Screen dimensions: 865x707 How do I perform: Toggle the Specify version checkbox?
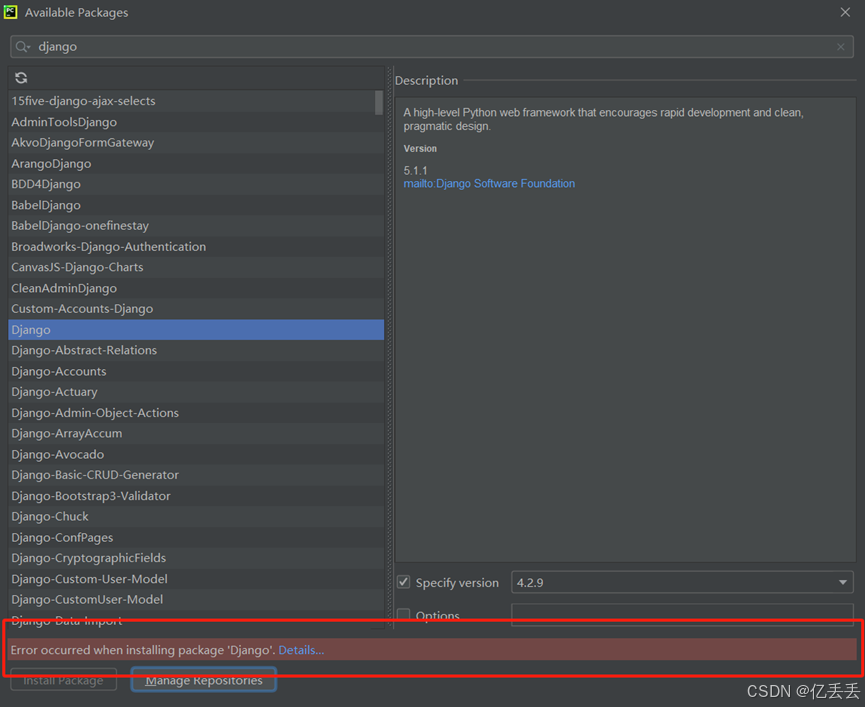pos(404,582)
